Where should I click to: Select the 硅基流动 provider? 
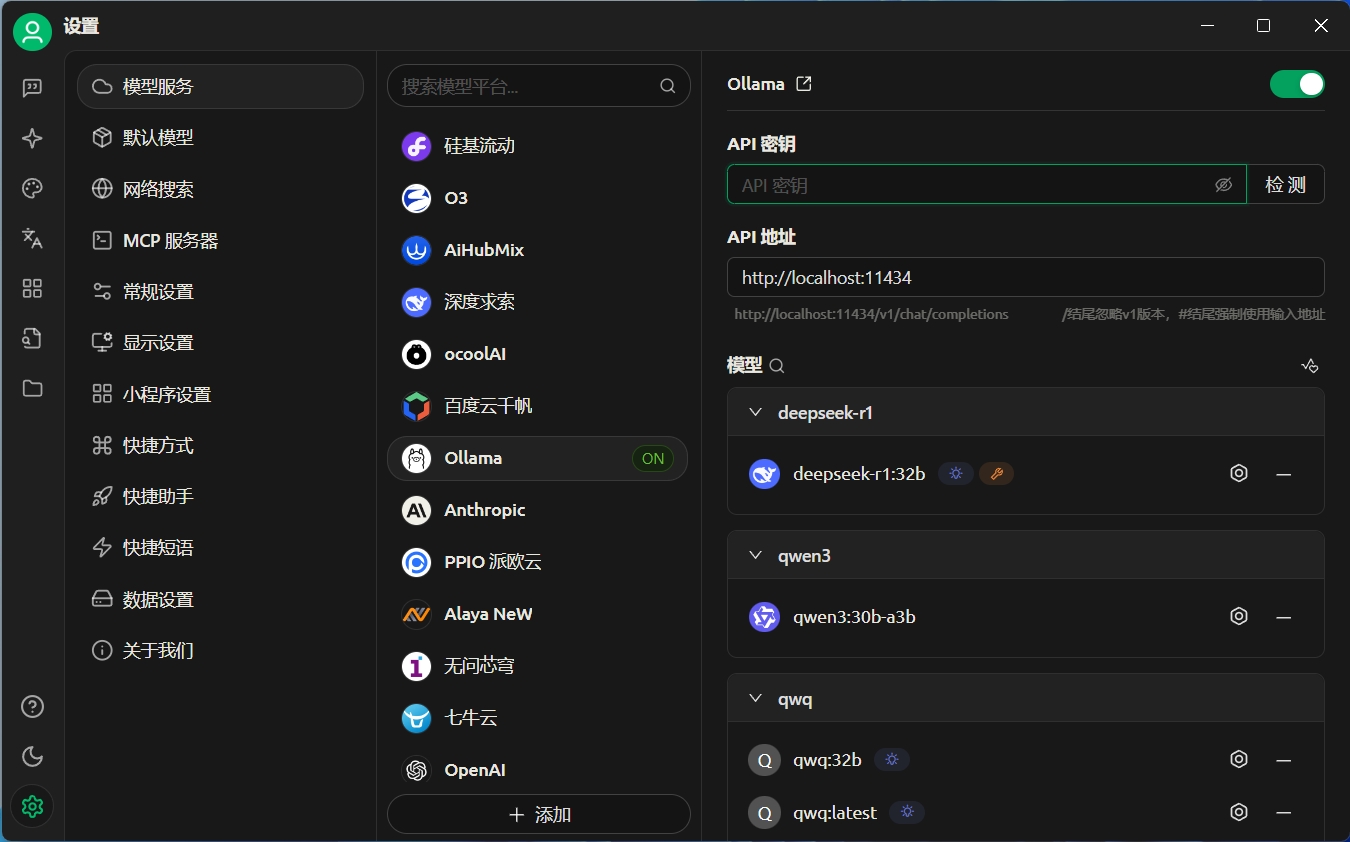click(x=538, y=146)
